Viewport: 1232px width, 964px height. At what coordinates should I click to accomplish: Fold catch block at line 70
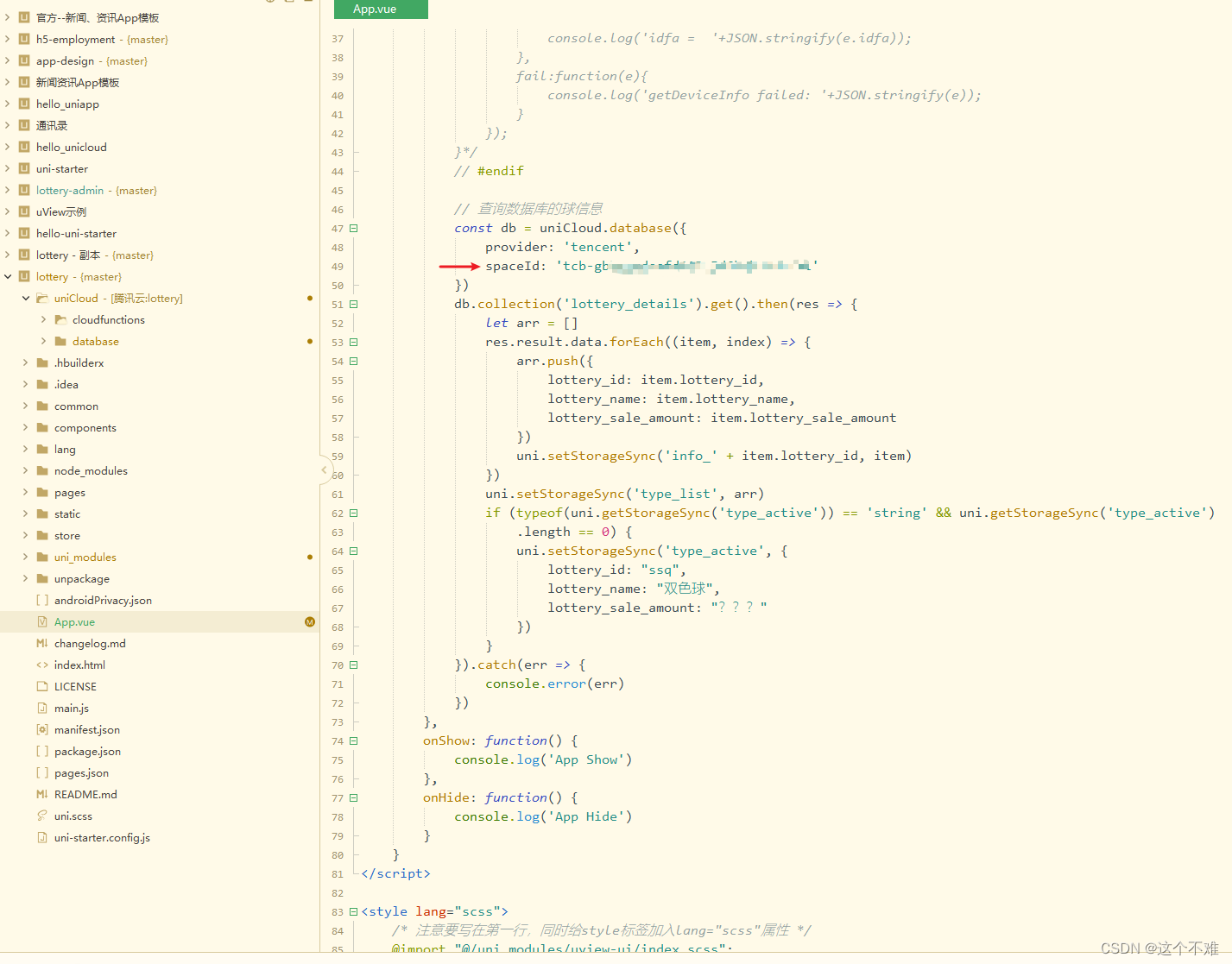tap(354, 665)
